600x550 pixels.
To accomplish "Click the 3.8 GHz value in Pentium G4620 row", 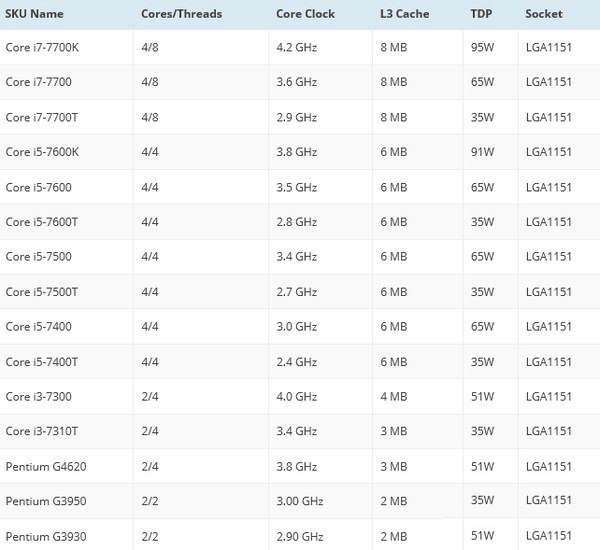I will pyautogui.click(x=297, y=467).
